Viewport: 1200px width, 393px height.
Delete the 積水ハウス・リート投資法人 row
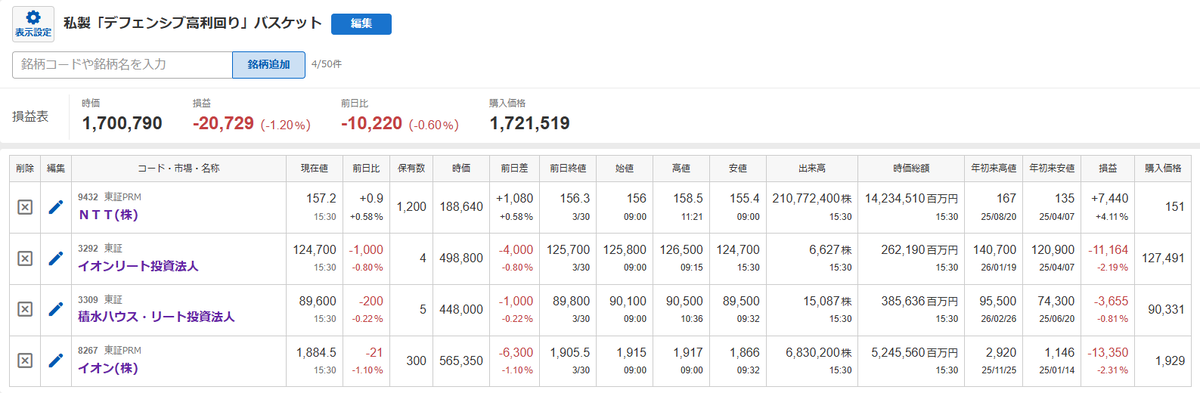[x=25, y=309]
